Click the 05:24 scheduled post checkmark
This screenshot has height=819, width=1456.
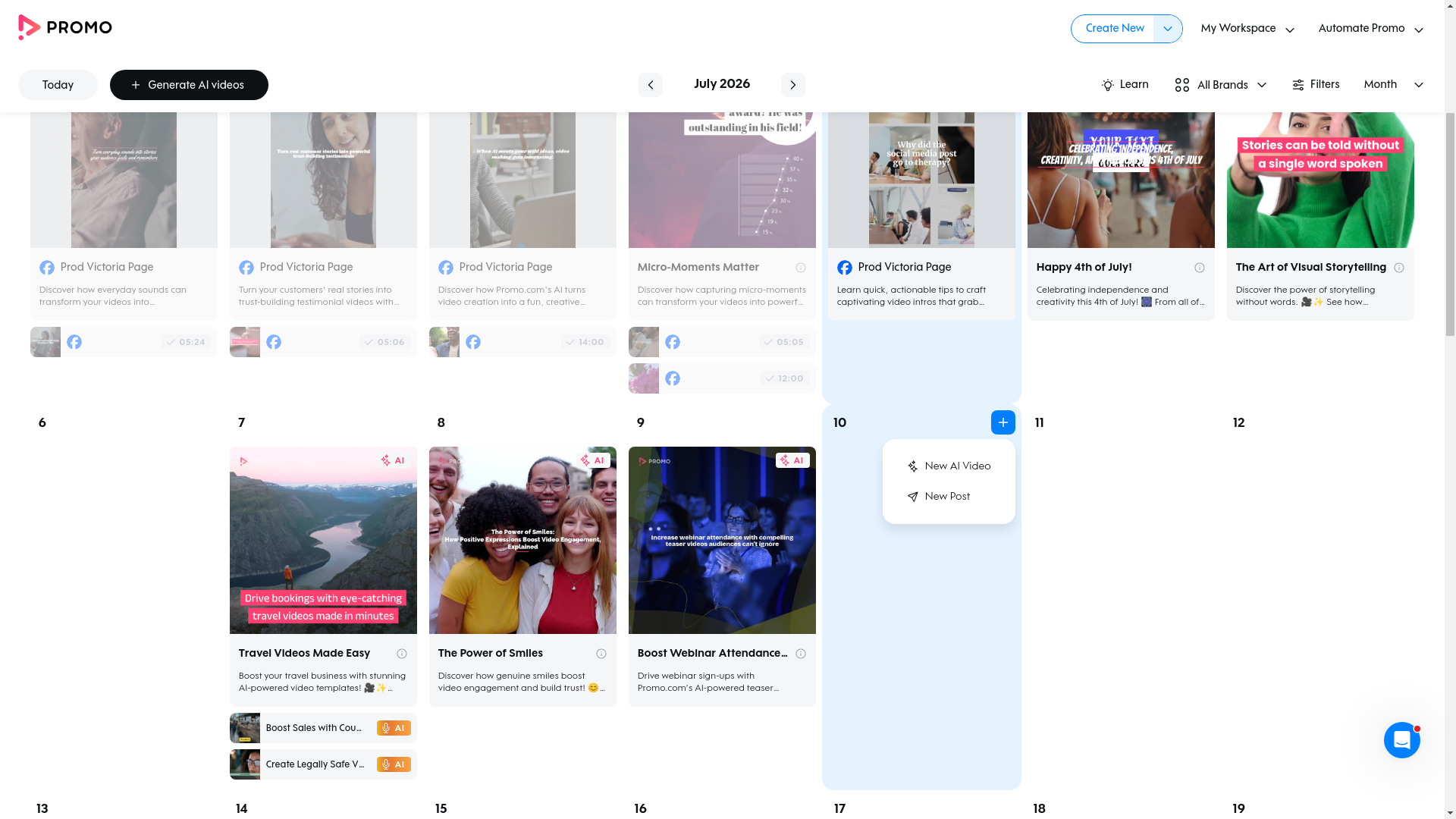pyautogui.click(x=171, y=342)
